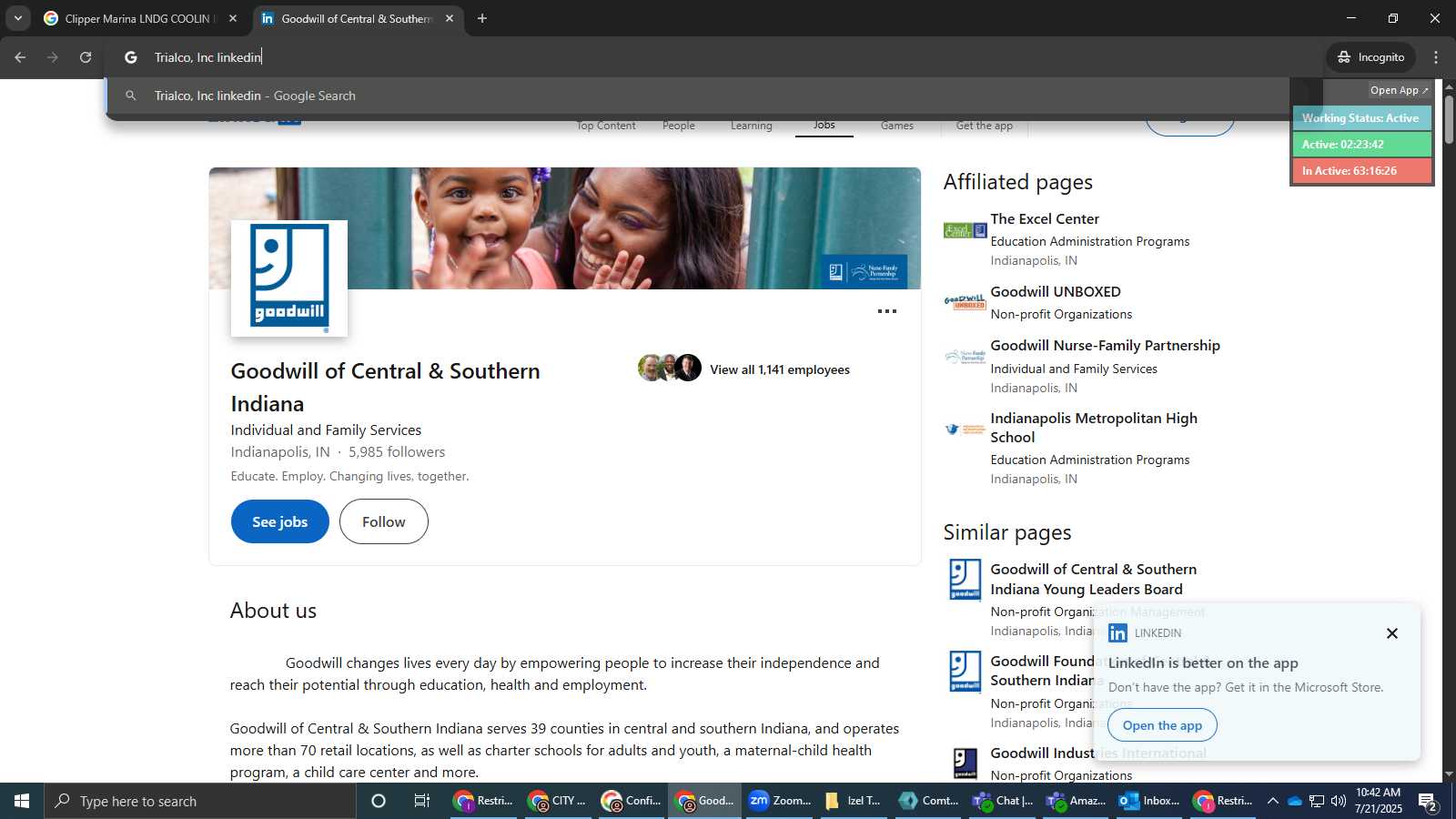1456x819 pixels.
Task: Open the Amaz... Teams taskbar window
Action: [1075, 801]
